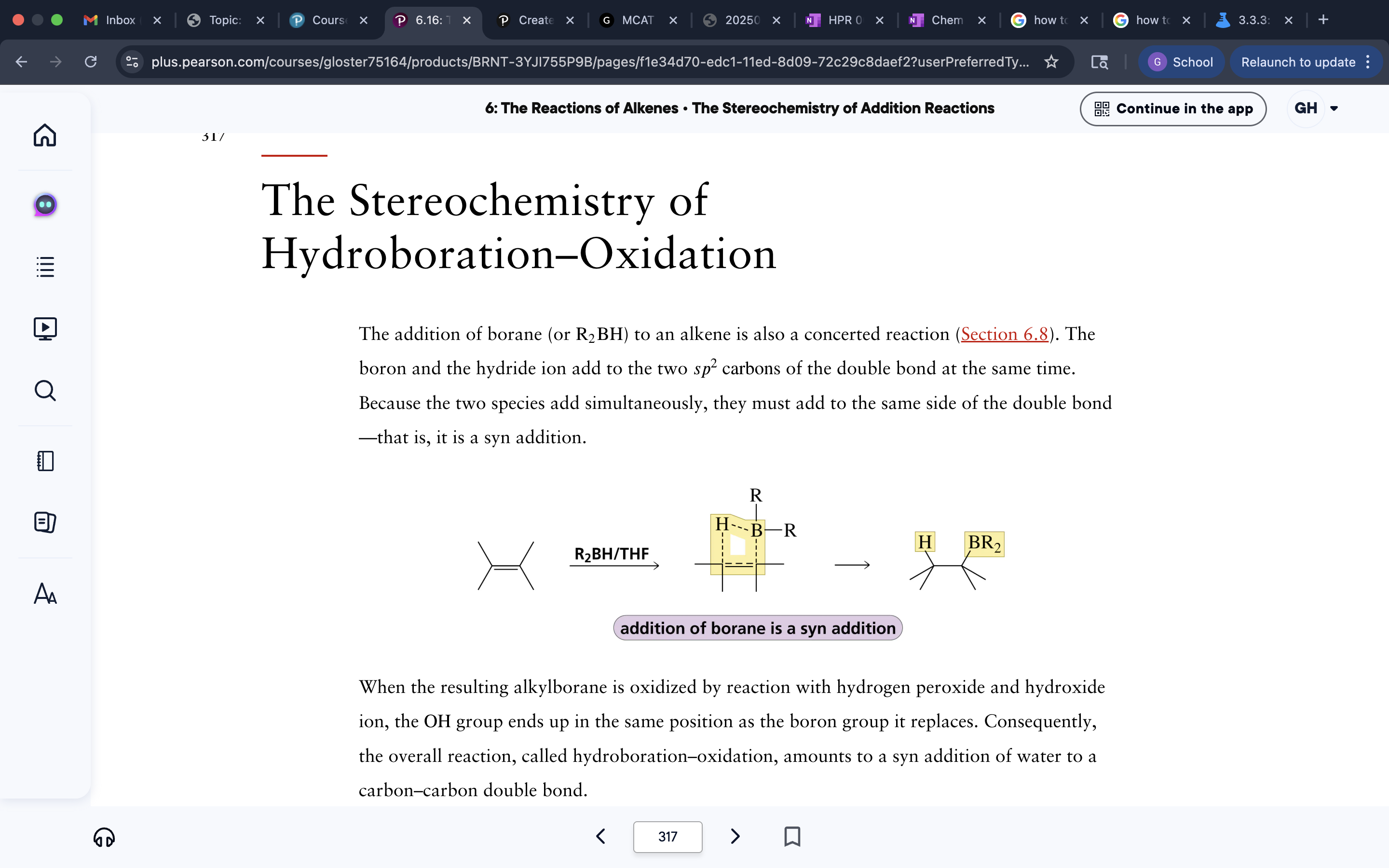Viewport: 1389px width, 868px height.
Task: Bookmark the current page 317
Action: (x=792, y=837)
